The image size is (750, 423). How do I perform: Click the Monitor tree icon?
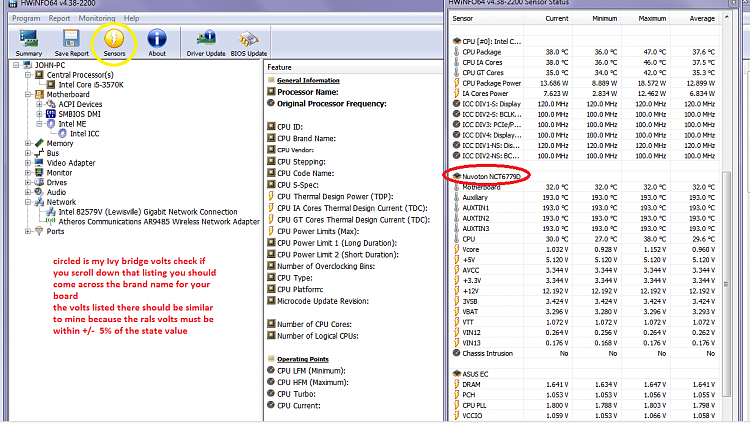[x=39, y=173]
